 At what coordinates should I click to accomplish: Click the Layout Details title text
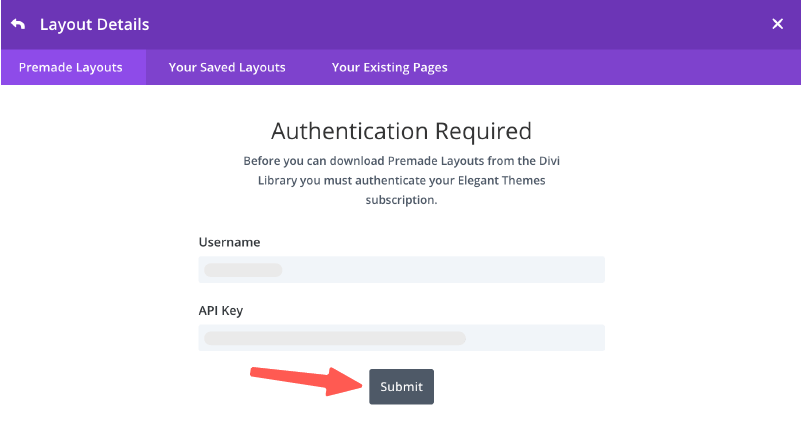(94, 24)
